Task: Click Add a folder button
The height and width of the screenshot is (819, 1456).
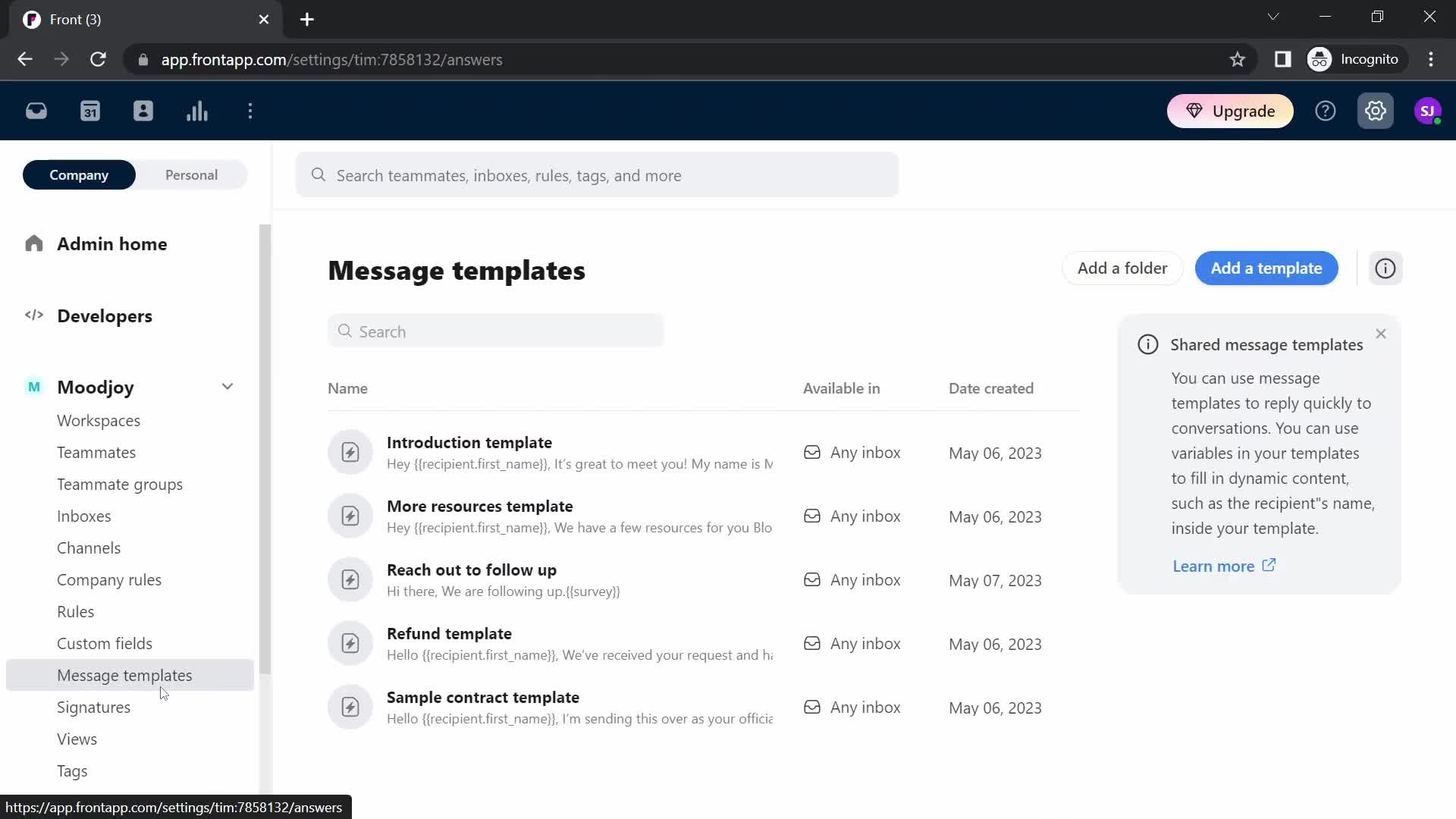Action: (1122, 268)
